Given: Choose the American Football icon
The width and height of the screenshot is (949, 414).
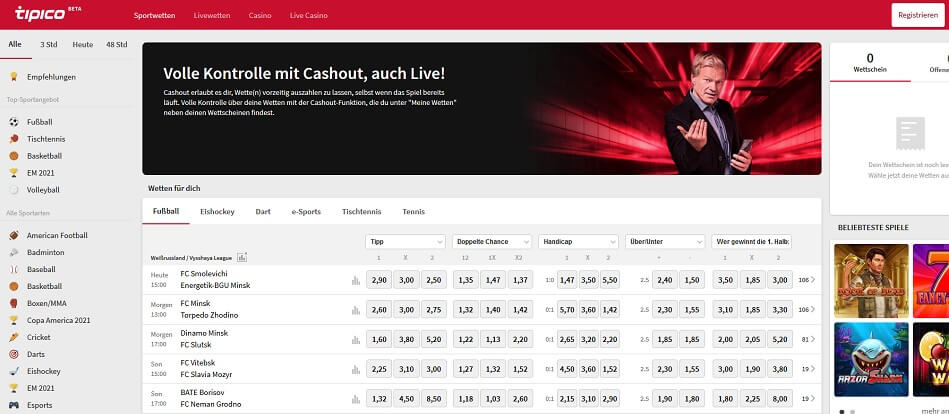Looking at the screenshot, I should (14, 235).
